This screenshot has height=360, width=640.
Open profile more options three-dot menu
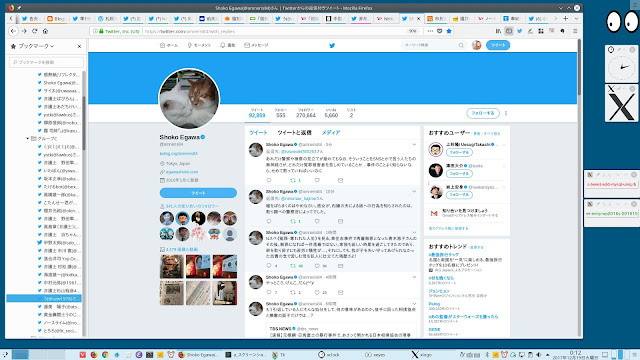[x=506, y=113]
